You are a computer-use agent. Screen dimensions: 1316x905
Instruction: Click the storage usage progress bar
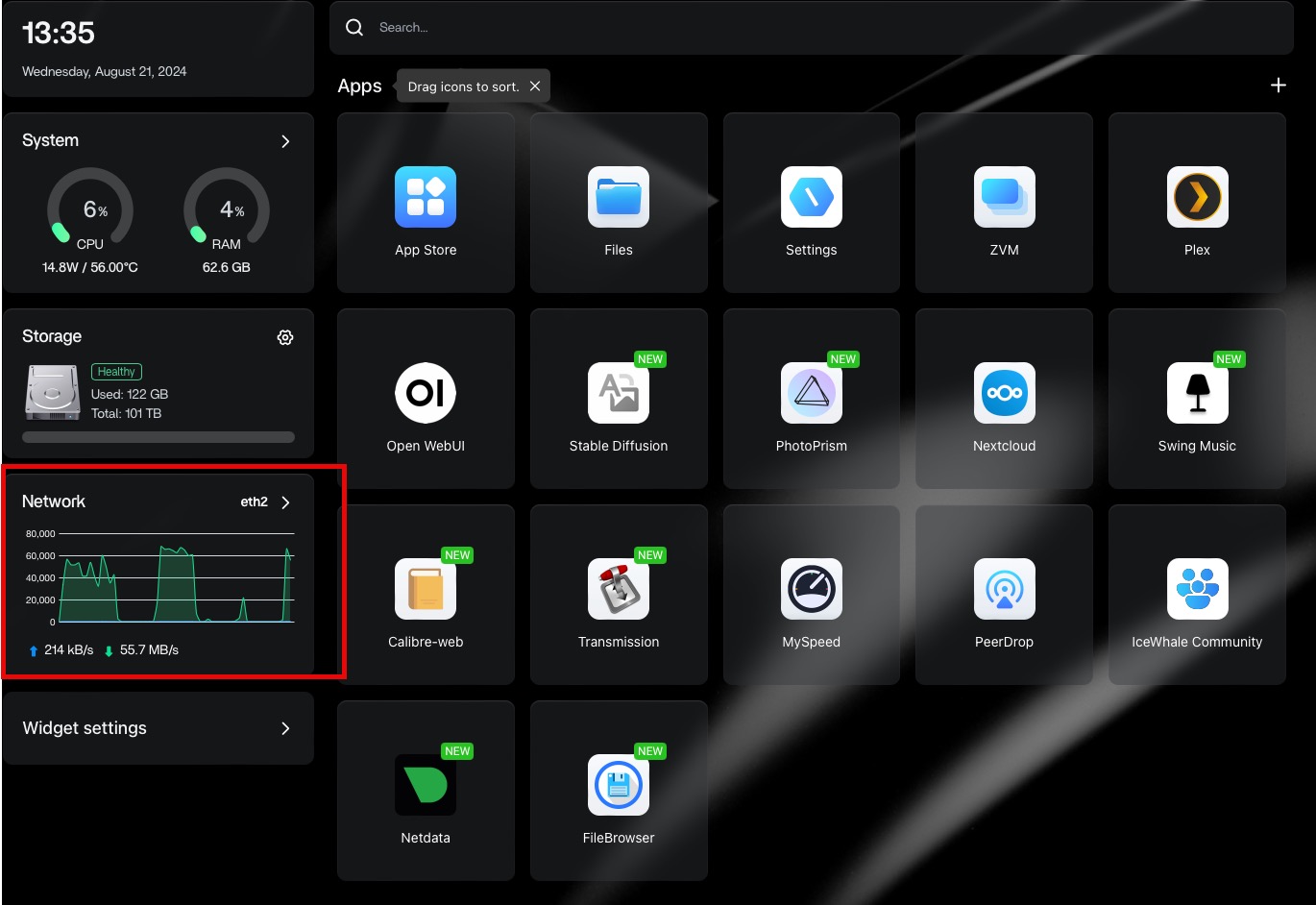tap(158, 437)
